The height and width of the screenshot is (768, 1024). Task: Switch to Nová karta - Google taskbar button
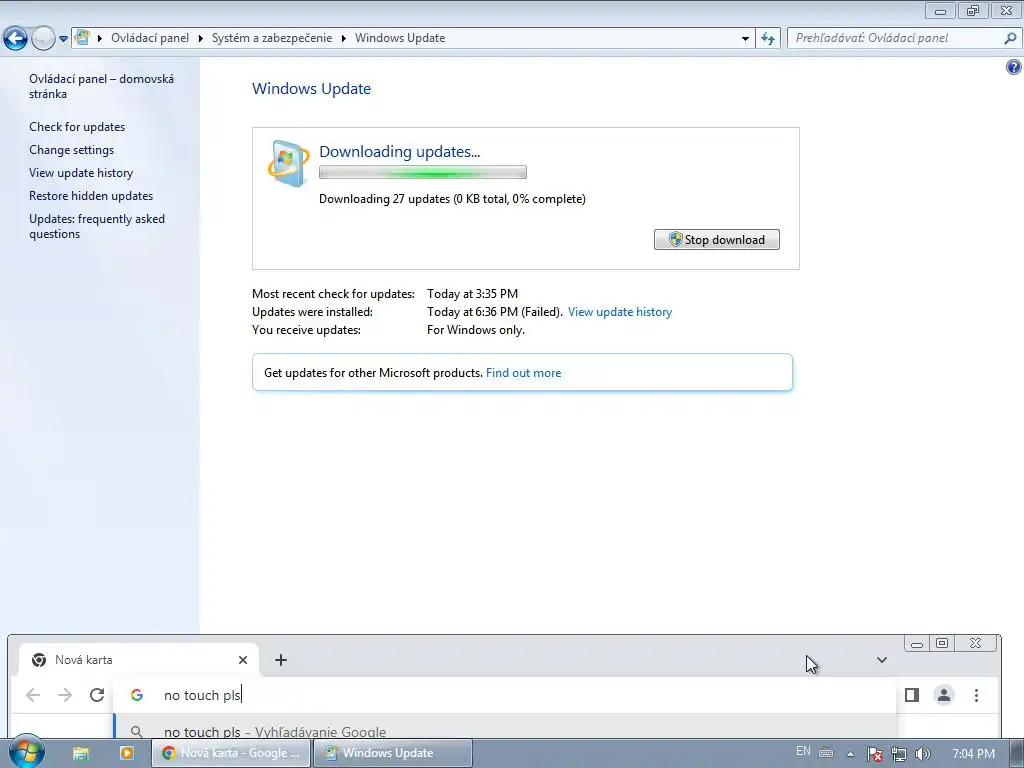231,753
